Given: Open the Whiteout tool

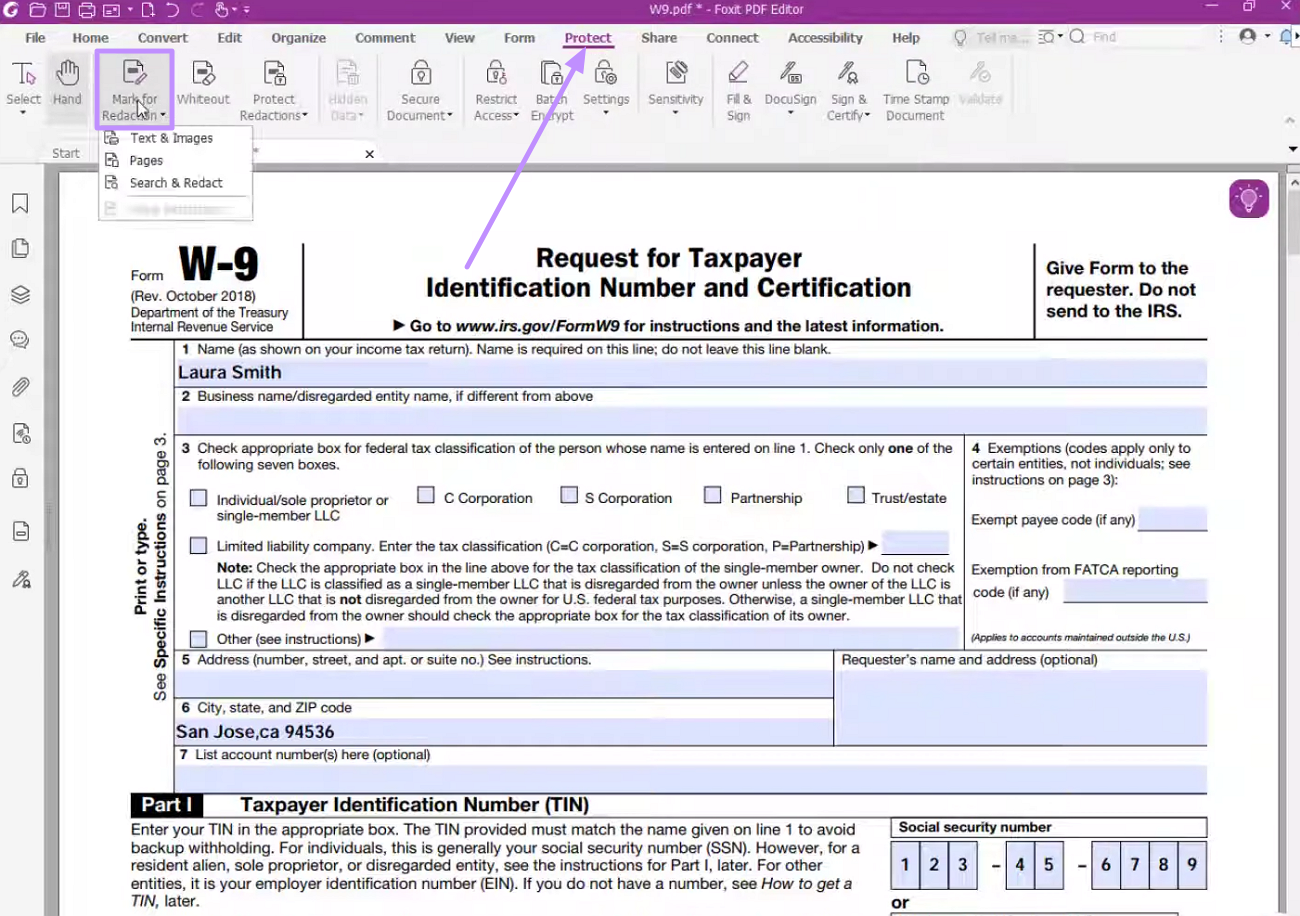Looking at the screenshot, I should tap(203, 85).
